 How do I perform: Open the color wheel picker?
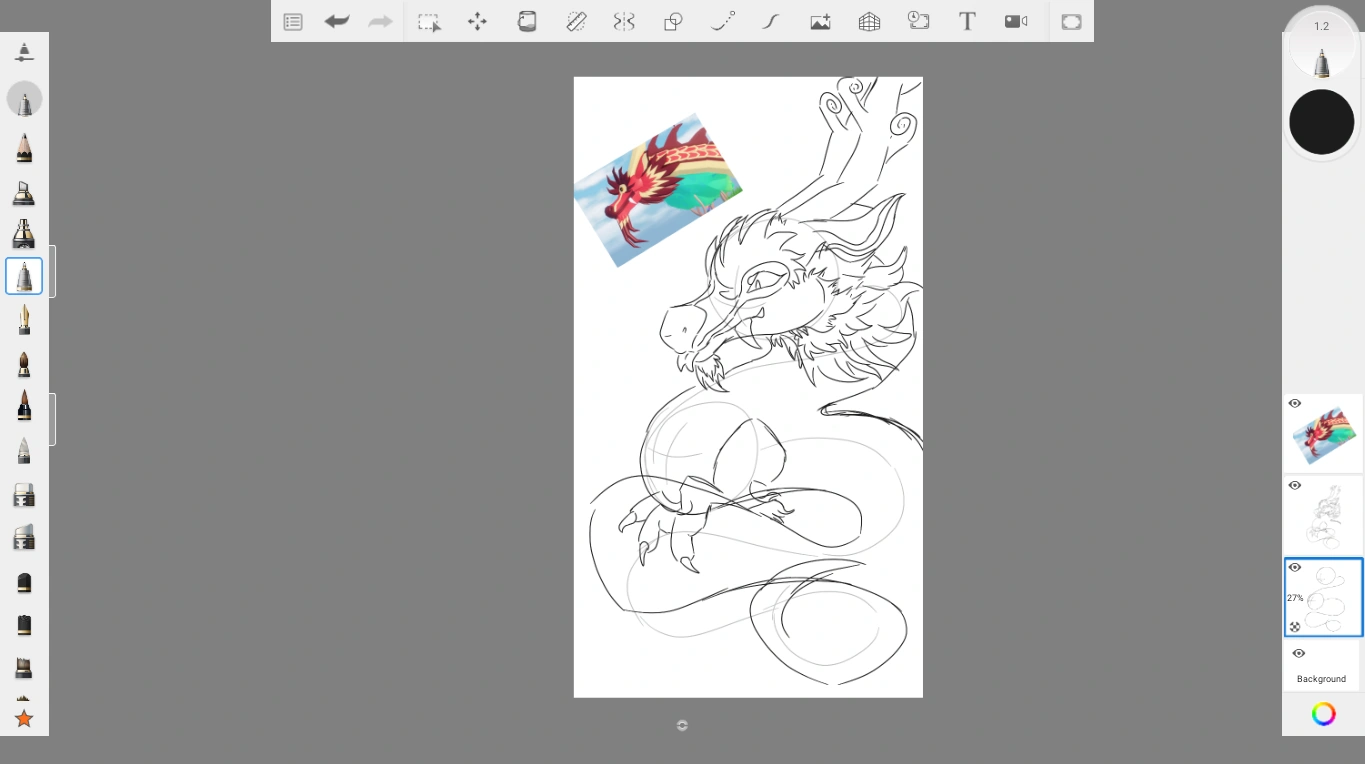[x=1322, y=713]
